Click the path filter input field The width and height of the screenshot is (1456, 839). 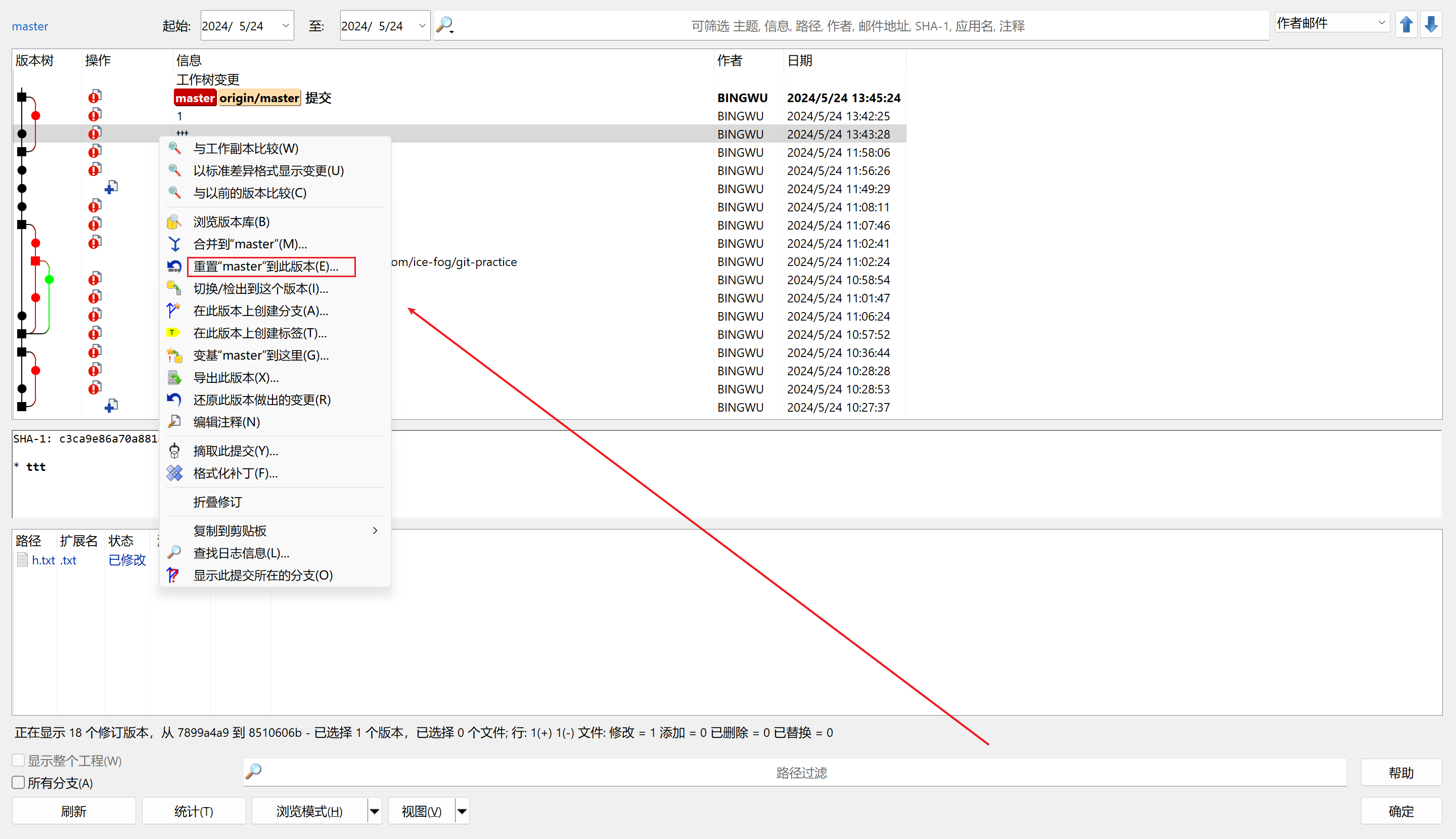(801, 773)
